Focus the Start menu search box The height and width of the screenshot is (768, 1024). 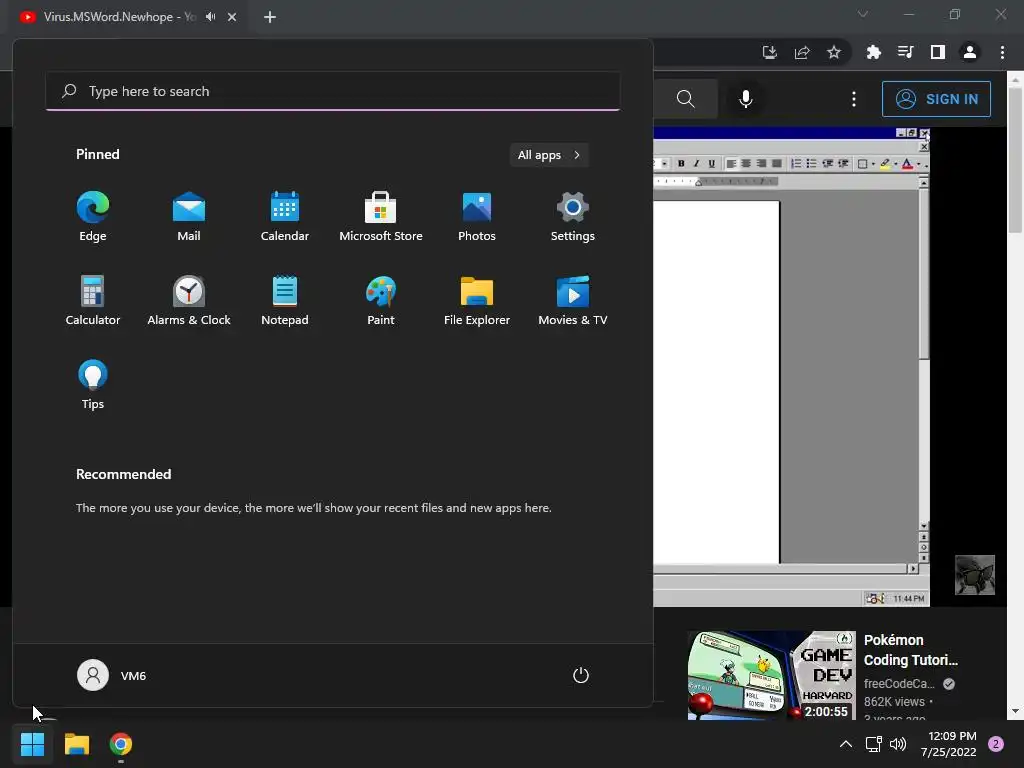click(332, 91)
